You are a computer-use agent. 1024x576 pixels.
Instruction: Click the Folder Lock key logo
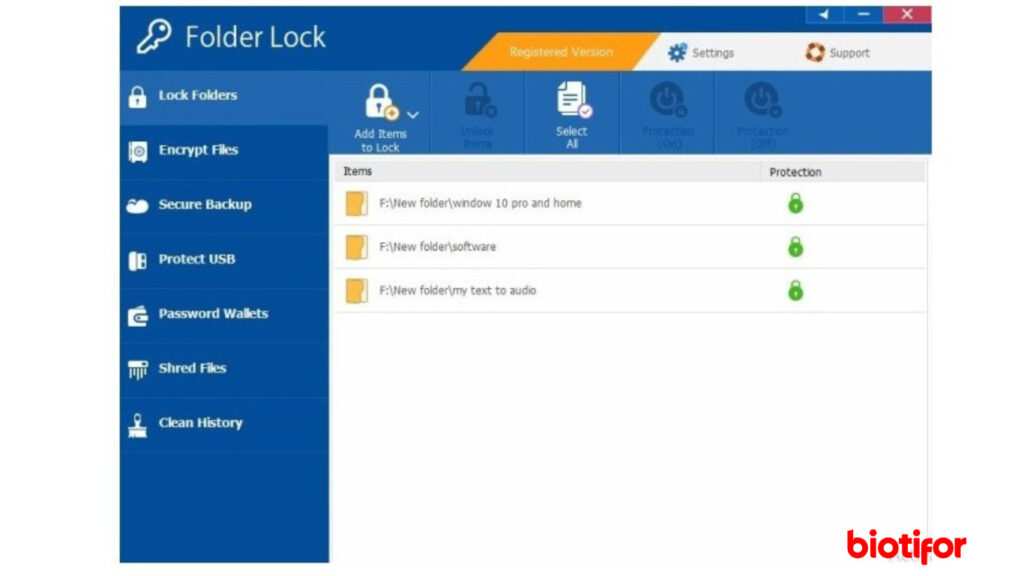[x=154, y=36]
